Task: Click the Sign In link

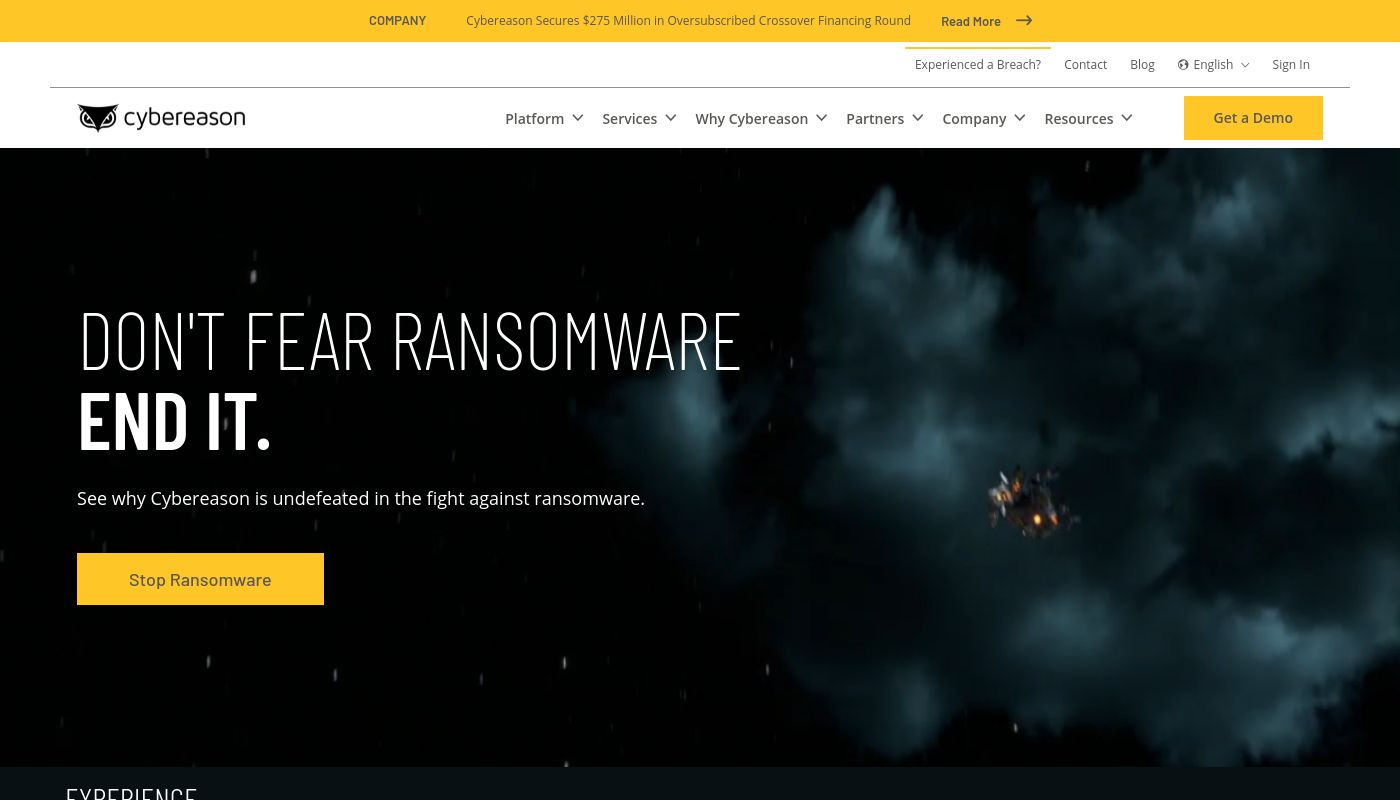Action: (x=1290, y=65)
